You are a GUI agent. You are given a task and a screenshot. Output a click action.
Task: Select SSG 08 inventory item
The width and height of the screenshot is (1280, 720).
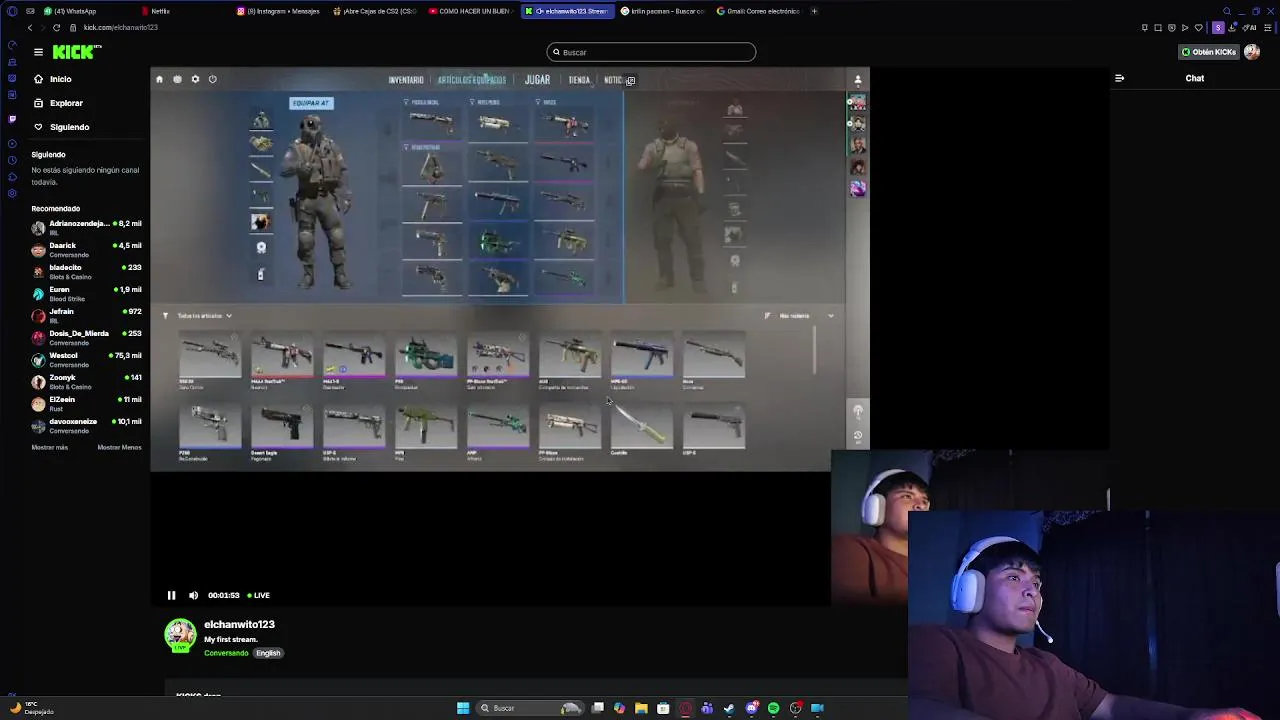(210, 360)
